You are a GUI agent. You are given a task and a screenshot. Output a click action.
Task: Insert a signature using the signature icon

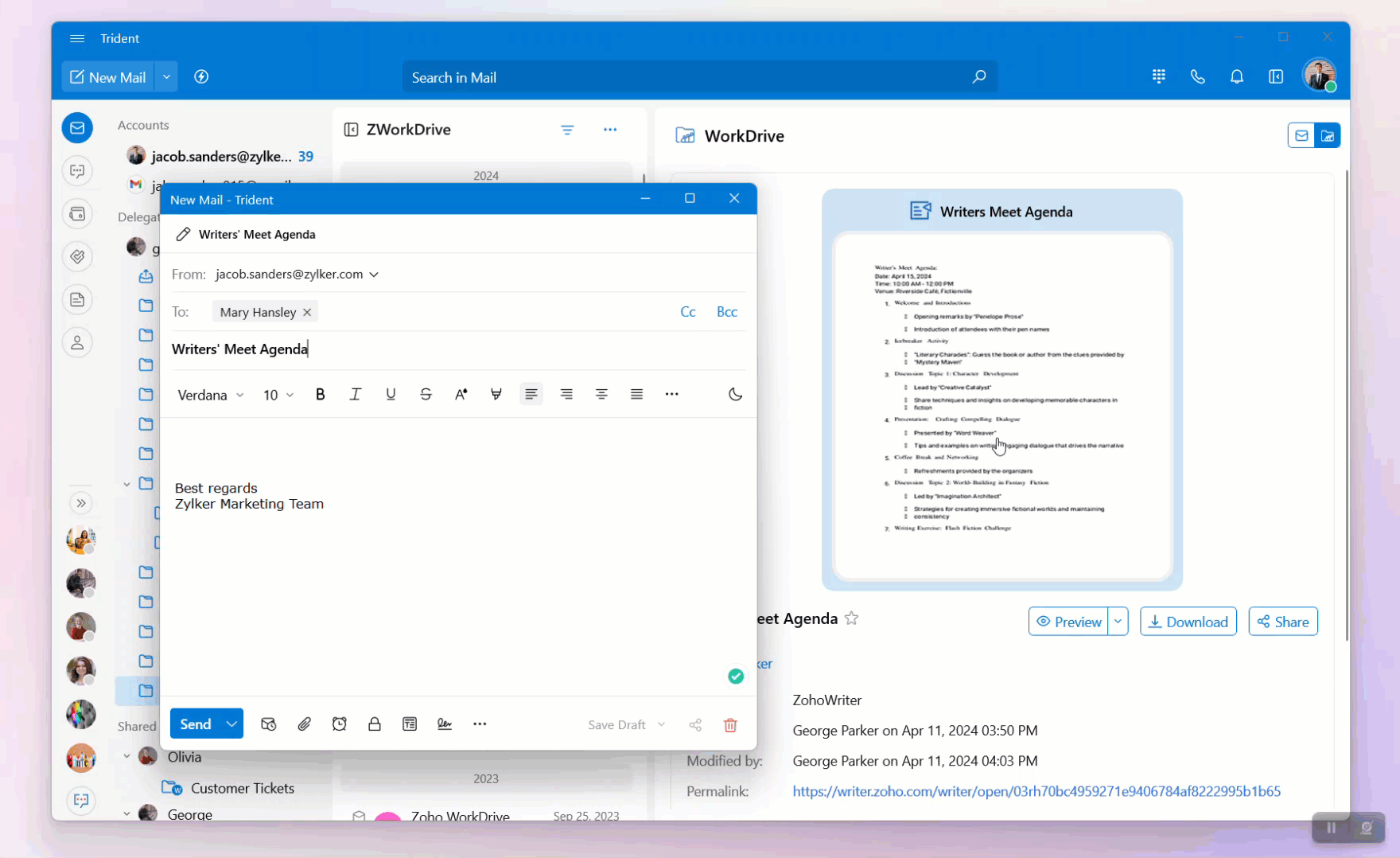pyautogui.click(x=445, y=724)
